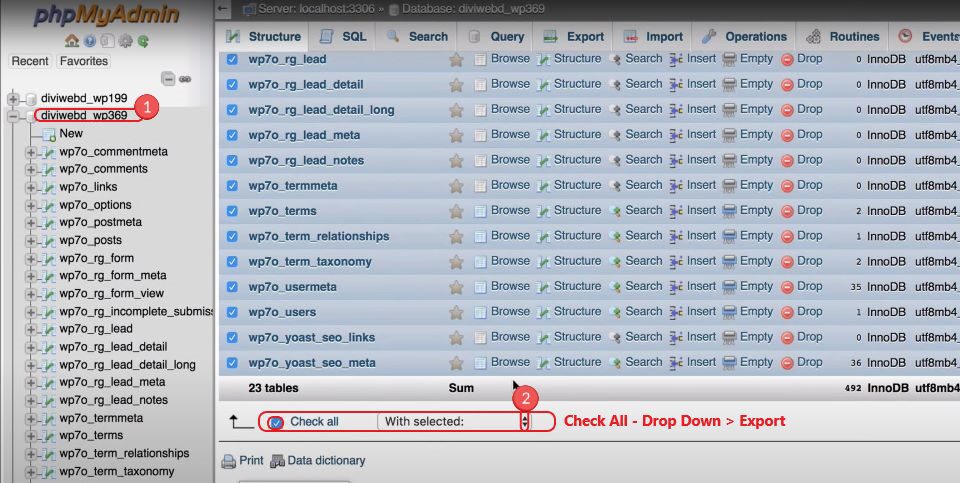Switch to the Export tab
The height and width of the screenshot is (483, 960).
click(x=574, y=37)
